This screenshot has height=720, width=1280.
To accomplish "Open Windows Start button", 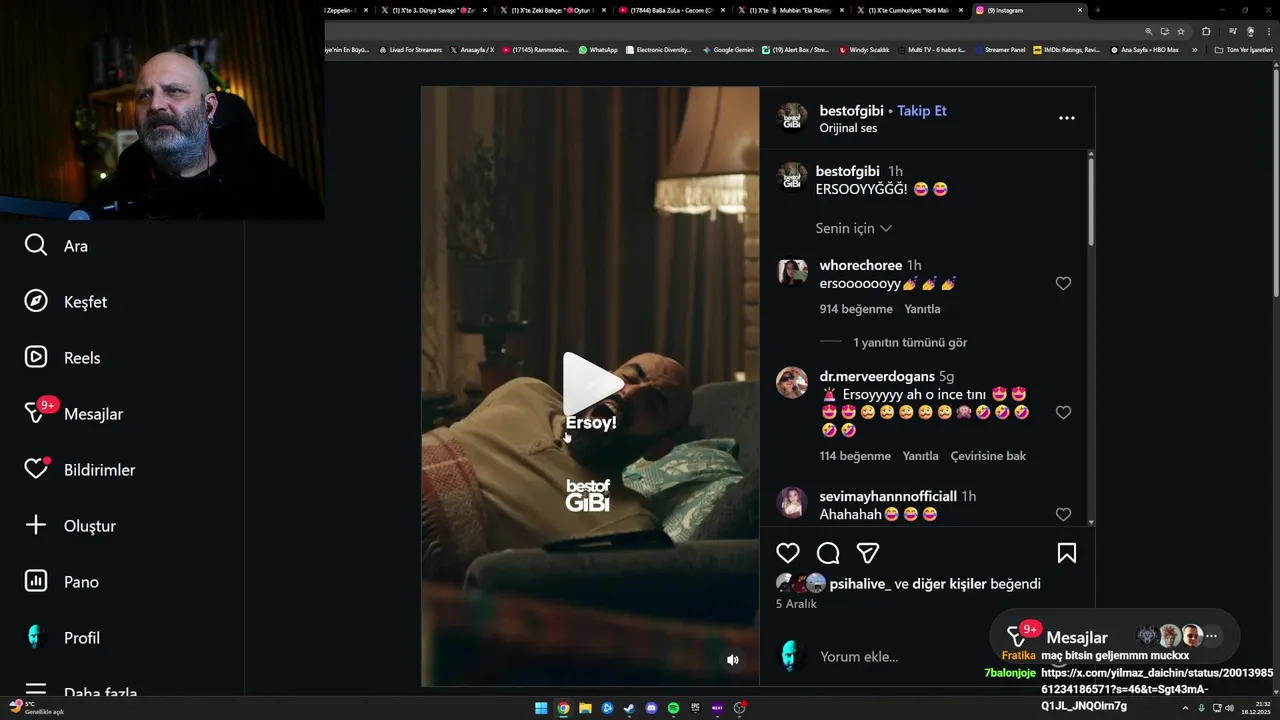I will (x=541, y=708).
